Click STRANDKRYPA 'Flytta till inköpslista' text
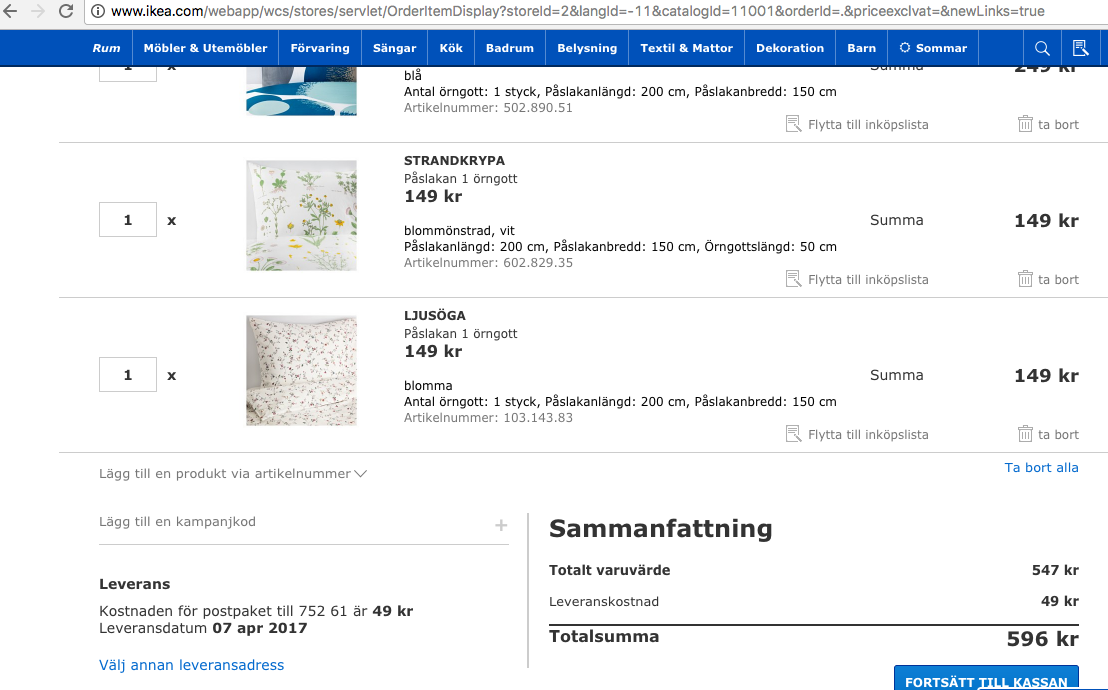The height and width of the screenshot is (690, 1108). [868, 279]
